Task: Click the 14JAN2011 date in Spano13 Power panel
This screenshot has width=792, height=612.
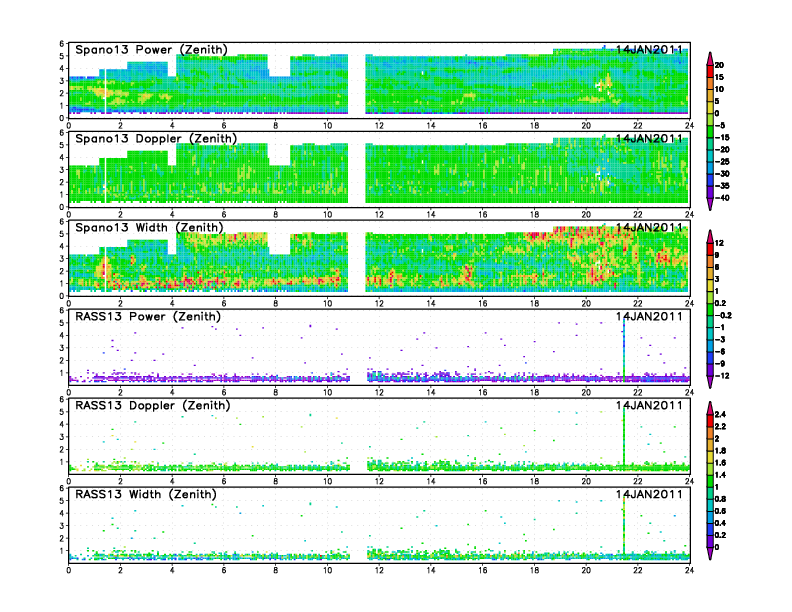Action: pos(649,49)
